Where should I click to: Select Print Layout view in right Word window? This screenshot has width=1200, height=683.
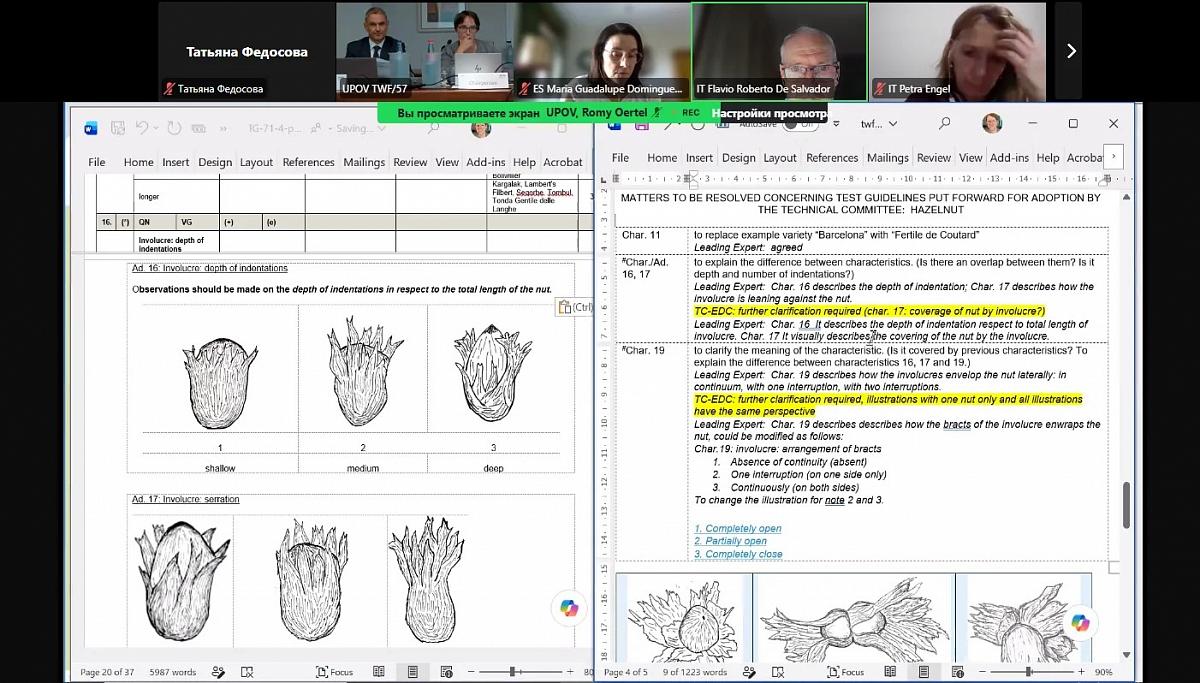(922, 672)
